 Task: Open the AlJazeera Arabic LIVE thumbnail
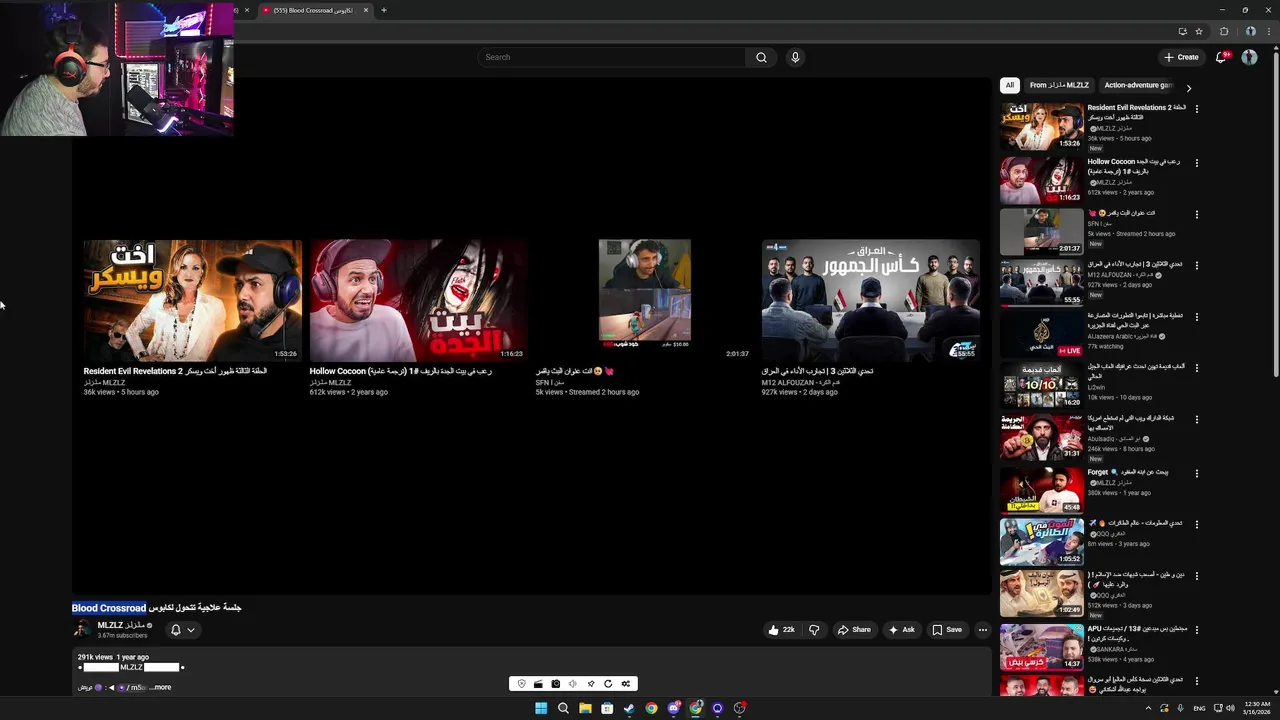1041,334
